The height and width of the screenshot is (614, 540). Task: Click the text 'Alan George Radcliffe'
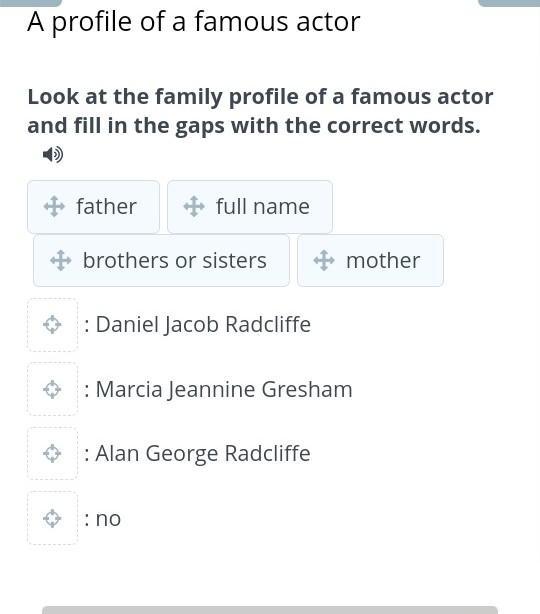203,453
